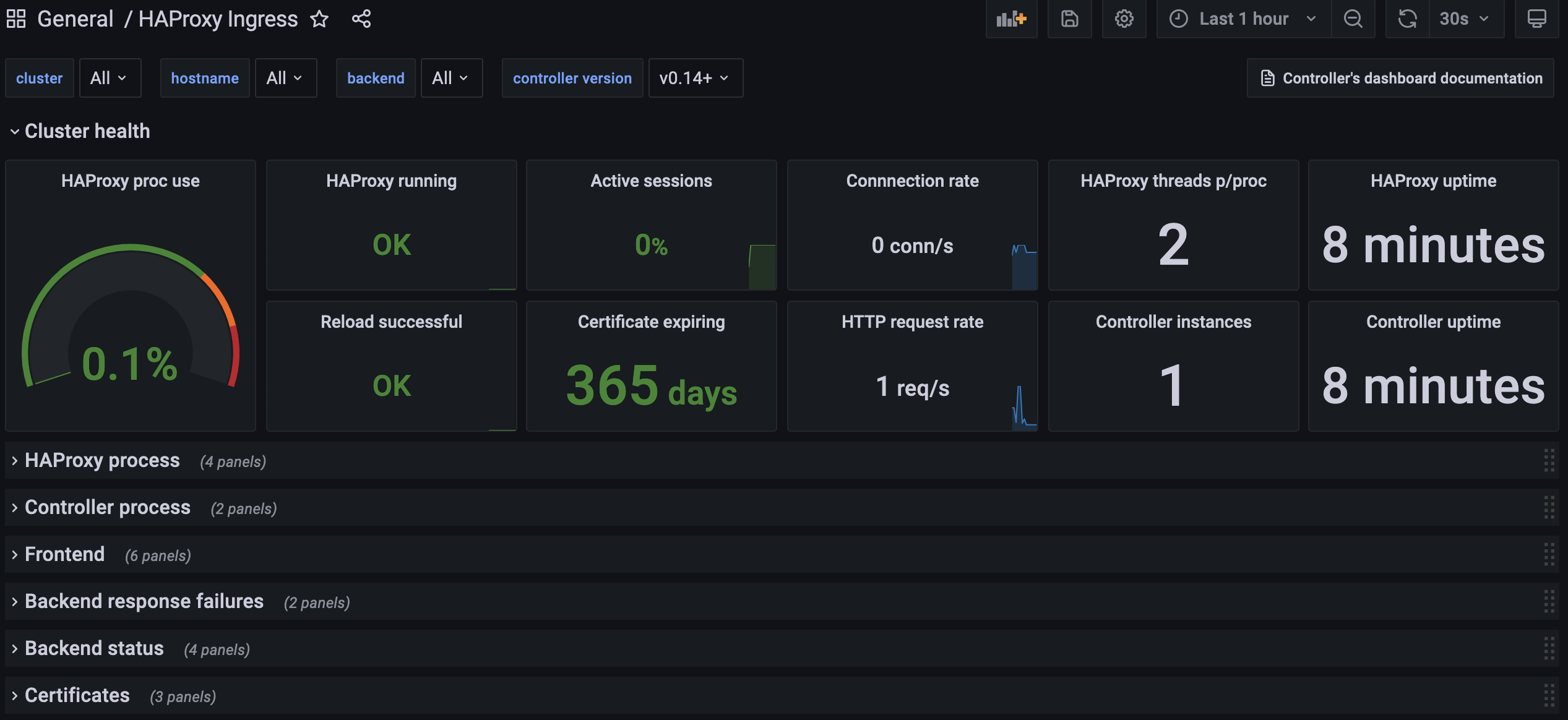Click the refresh dashboard icon

click(1406, 19)
